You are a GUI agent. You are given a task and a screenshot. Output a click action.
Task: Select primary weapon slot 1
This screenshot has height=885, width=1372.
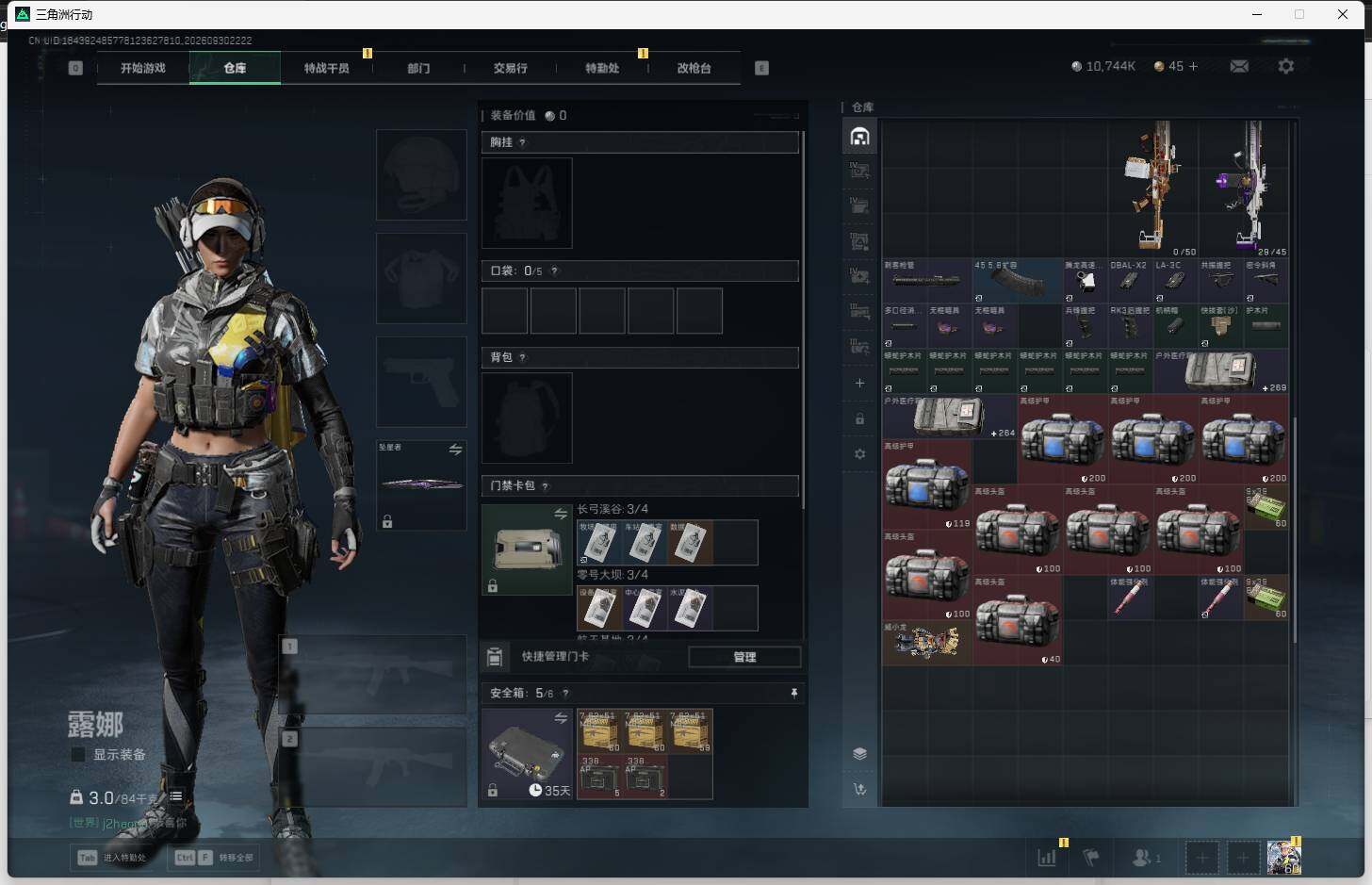[373, 674]
